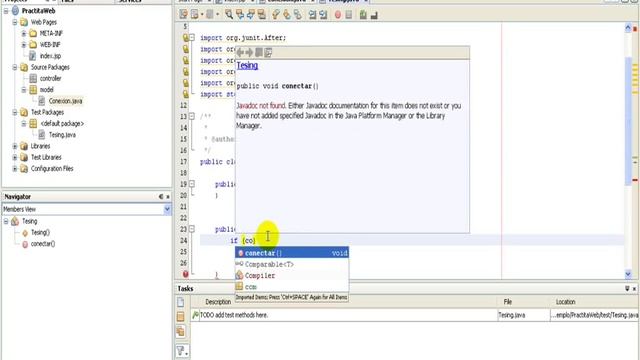Expand the Configuration Files node
640x360 pixels.
(15, 168)
